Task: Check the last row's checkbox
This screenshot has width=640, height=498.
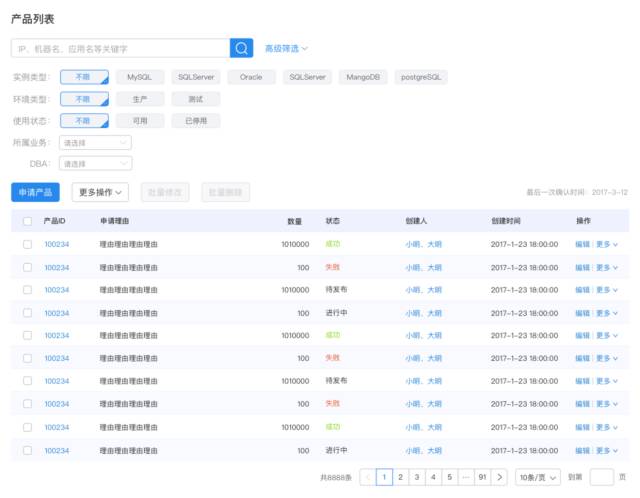Action: click(27, 451)
